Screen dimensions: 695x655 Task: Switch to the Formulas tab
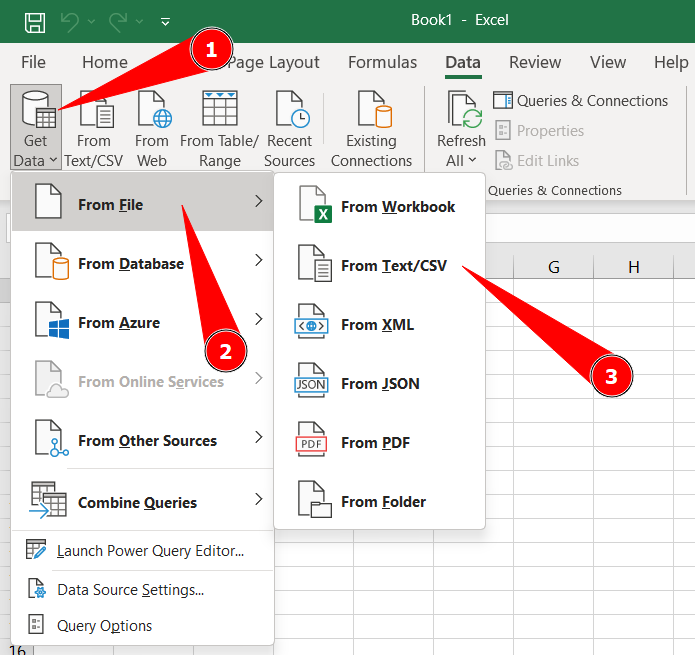(382, 62)
